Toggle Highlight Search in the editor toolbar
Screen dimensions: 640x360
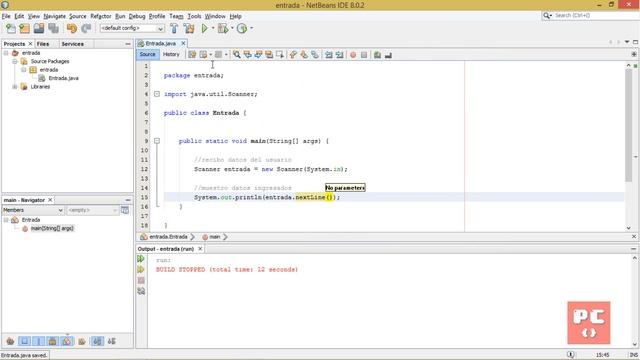269,55
